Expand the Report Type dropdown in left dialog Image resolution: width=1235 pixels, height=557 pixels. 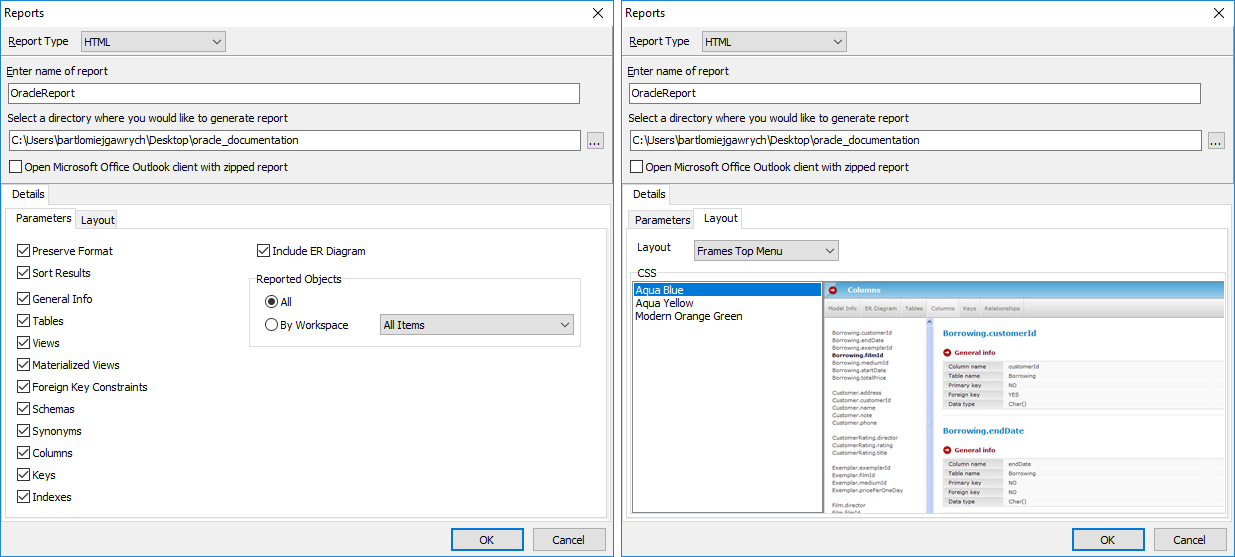(x=153, y=42)
